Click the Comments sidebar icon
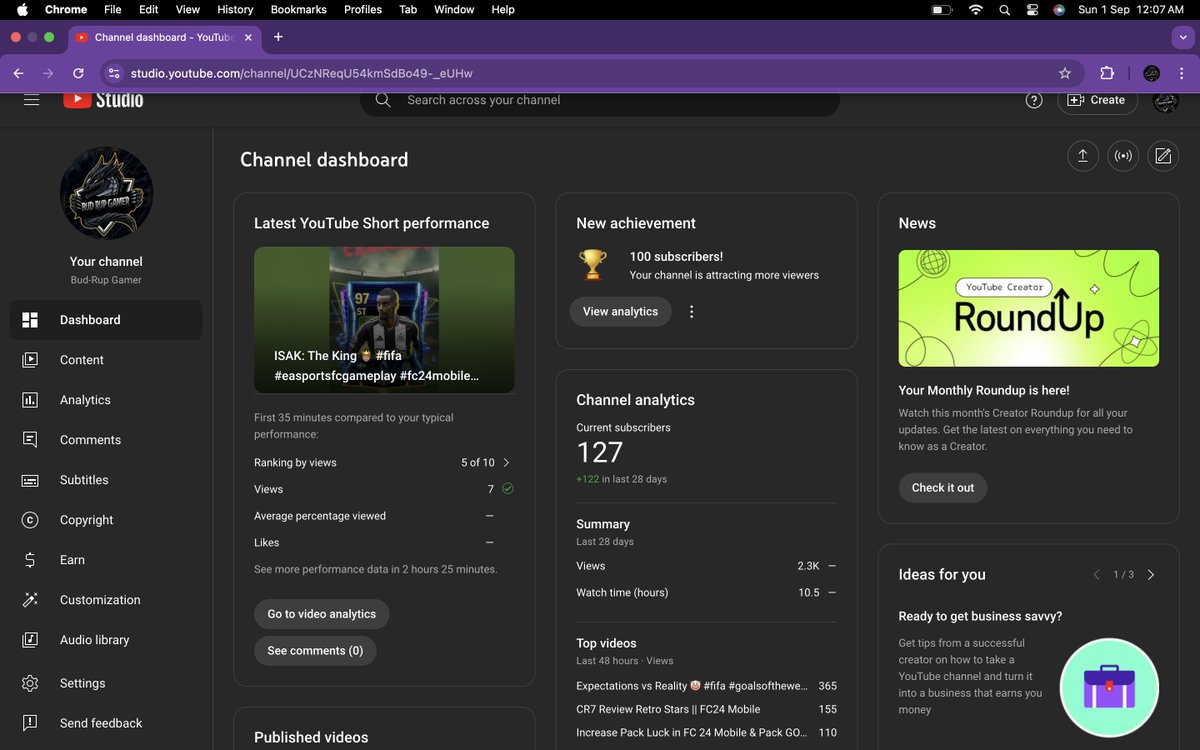1200x750 pixels. (x=30, y=440)
